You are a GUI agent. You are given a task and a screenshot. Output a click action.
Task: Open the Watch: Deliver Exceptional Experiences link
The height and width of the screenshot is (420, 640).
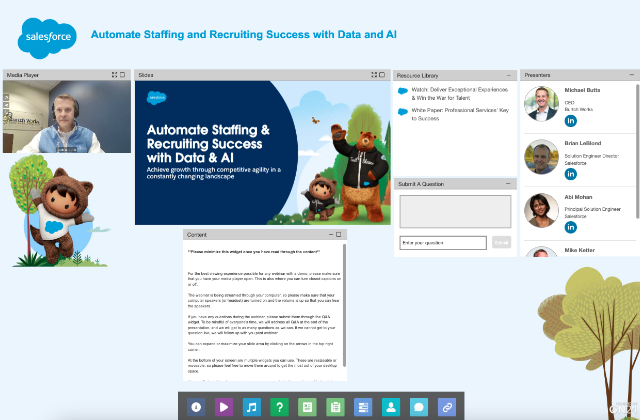(460, 93)
